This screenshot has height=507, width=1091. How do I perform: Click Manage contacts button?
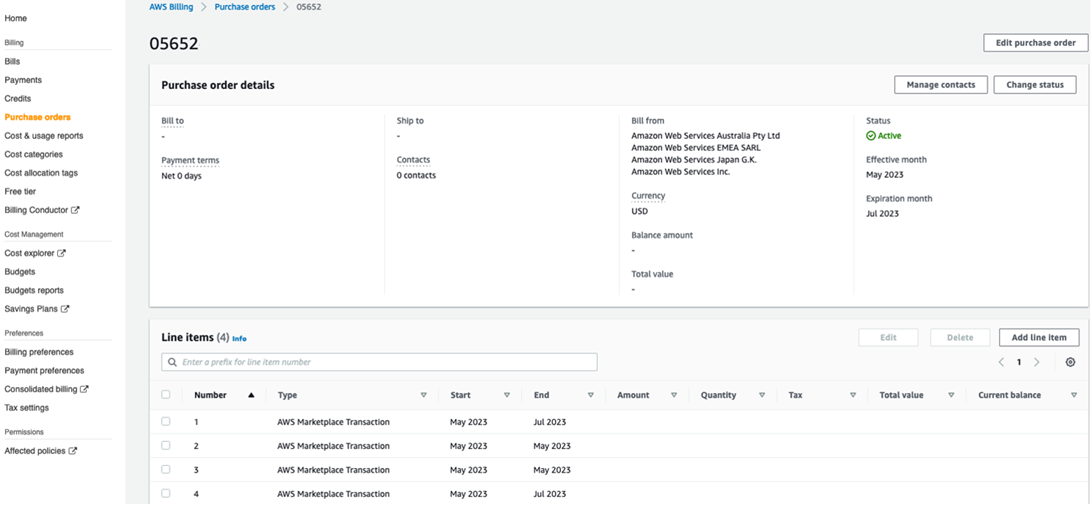click(941, 85)
